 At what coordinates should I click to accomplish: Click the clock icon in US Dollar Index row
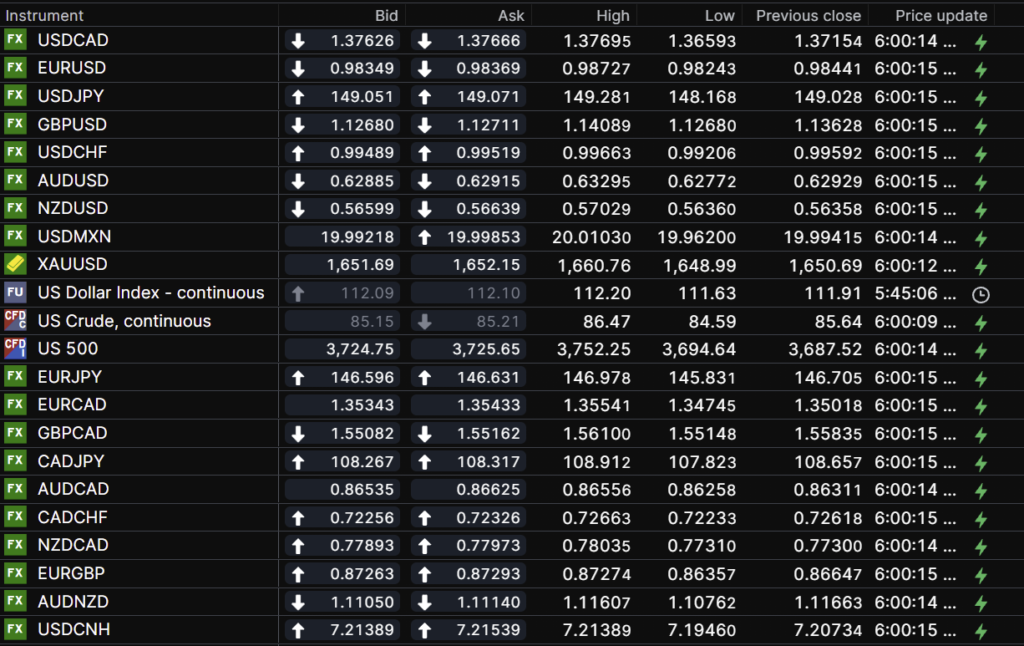[980, 294]
